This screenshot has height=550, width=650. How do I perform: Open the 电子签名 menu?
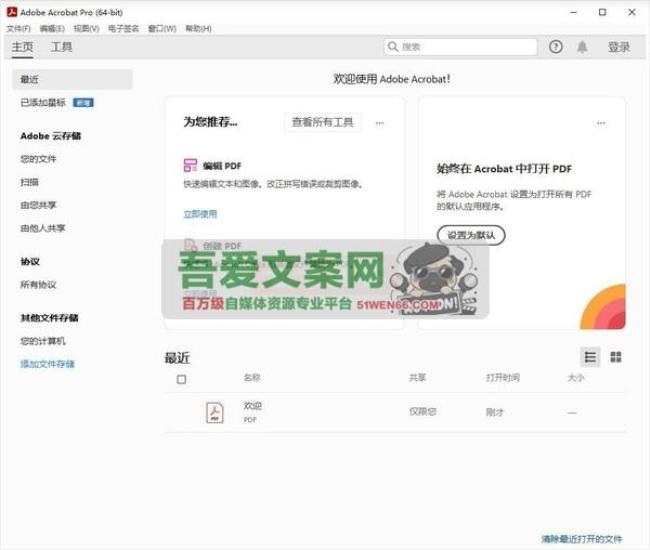point(123,29)
